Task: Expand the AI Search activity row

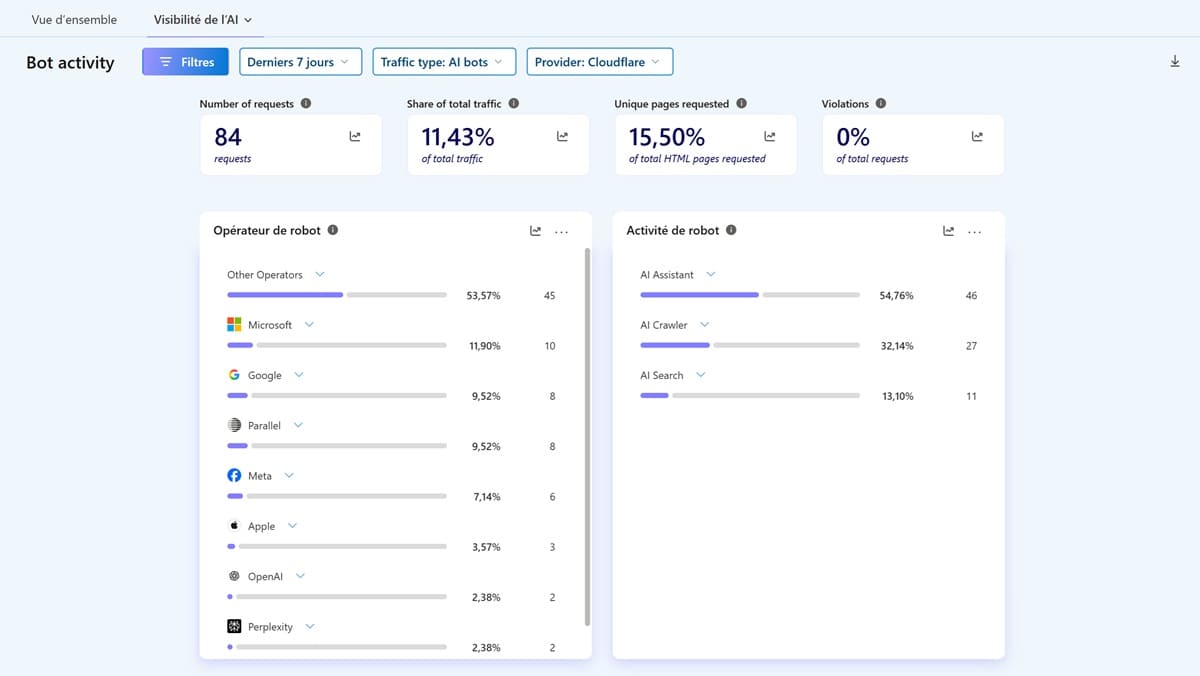Action: pyautogui.click(x=700, y=375)
